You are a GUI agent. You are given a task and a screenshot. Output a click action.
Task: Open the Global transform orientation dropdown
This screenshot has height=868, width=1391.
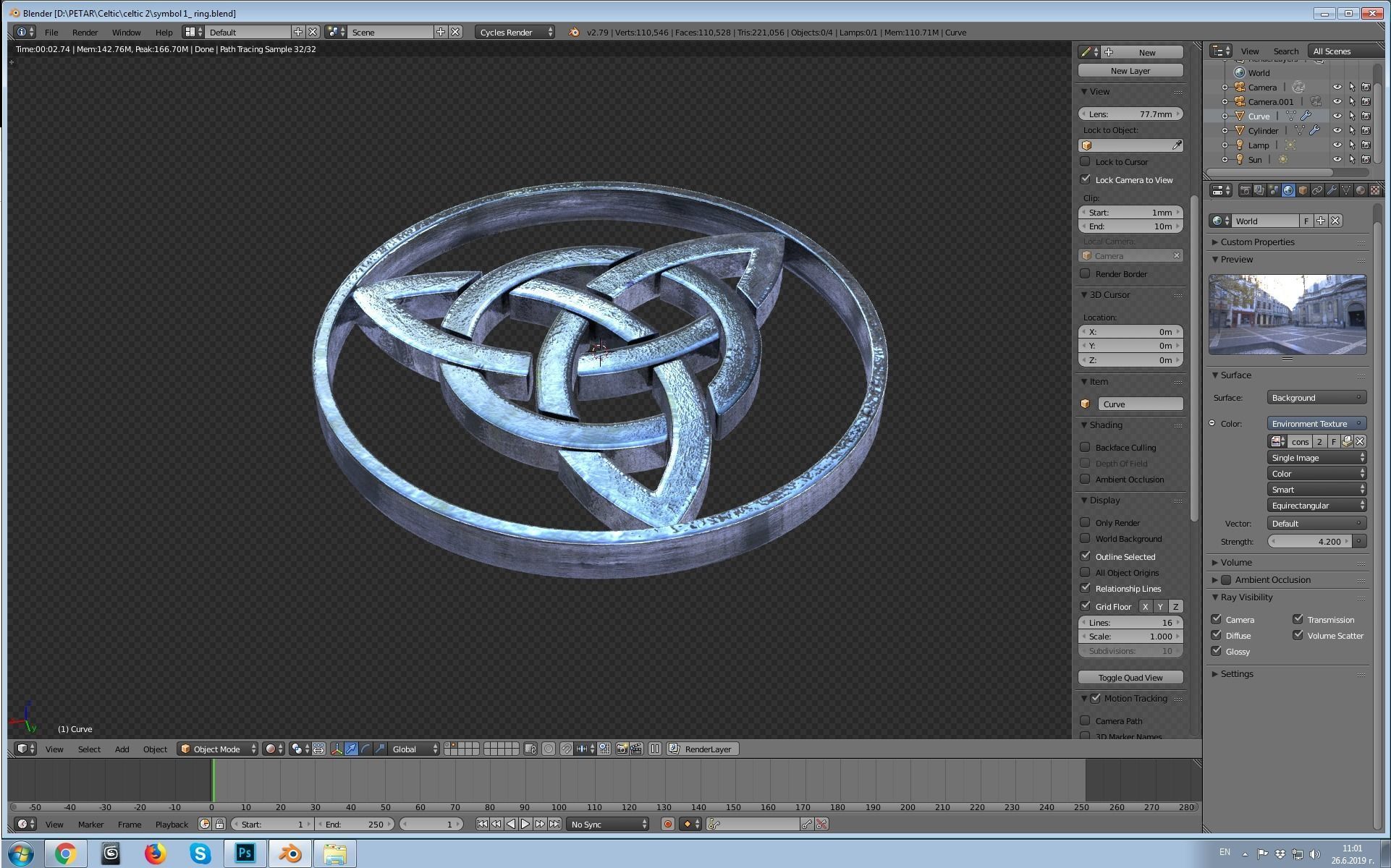tap(415, 749)
